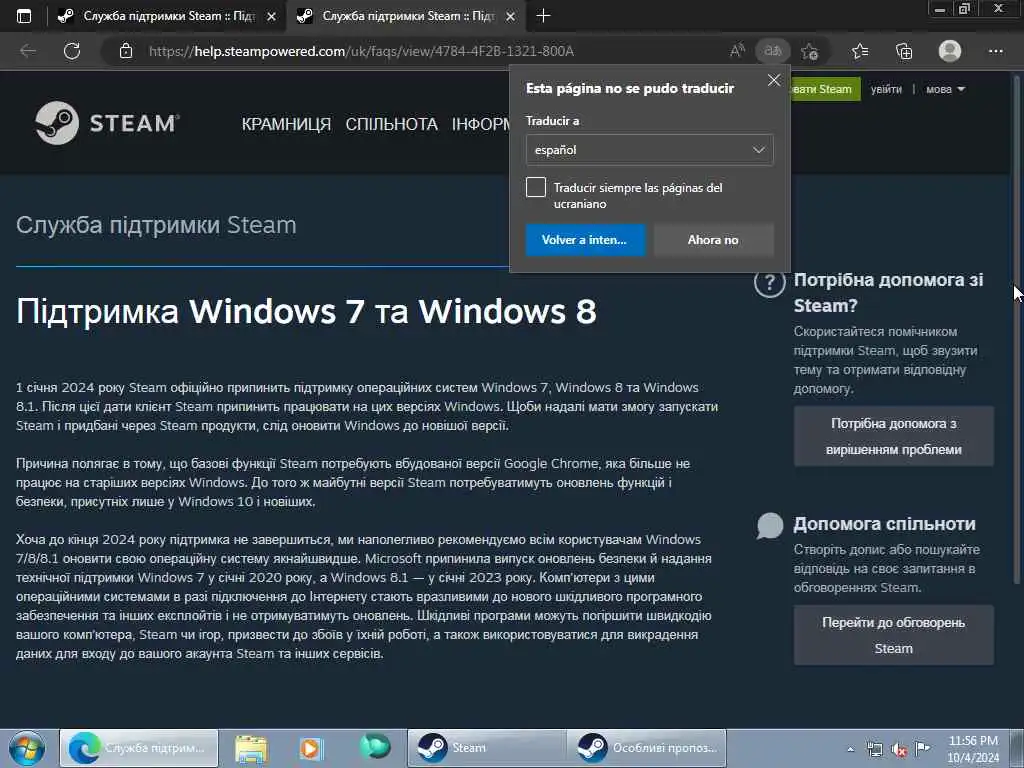Open Edge taskbar button

pyautogui.click(x=138, y=748)
